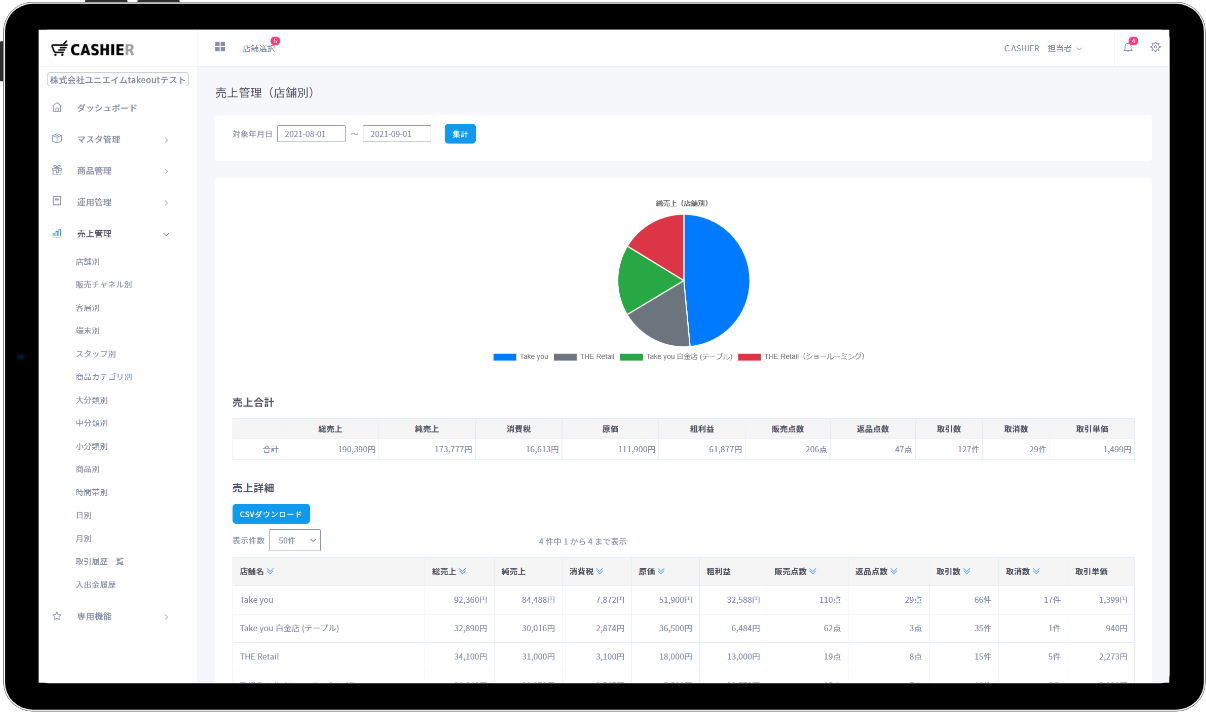Click the CSVダウンロード button
Image resolution: width=1206 pixels, height=712 pixels.
(271, 514)
